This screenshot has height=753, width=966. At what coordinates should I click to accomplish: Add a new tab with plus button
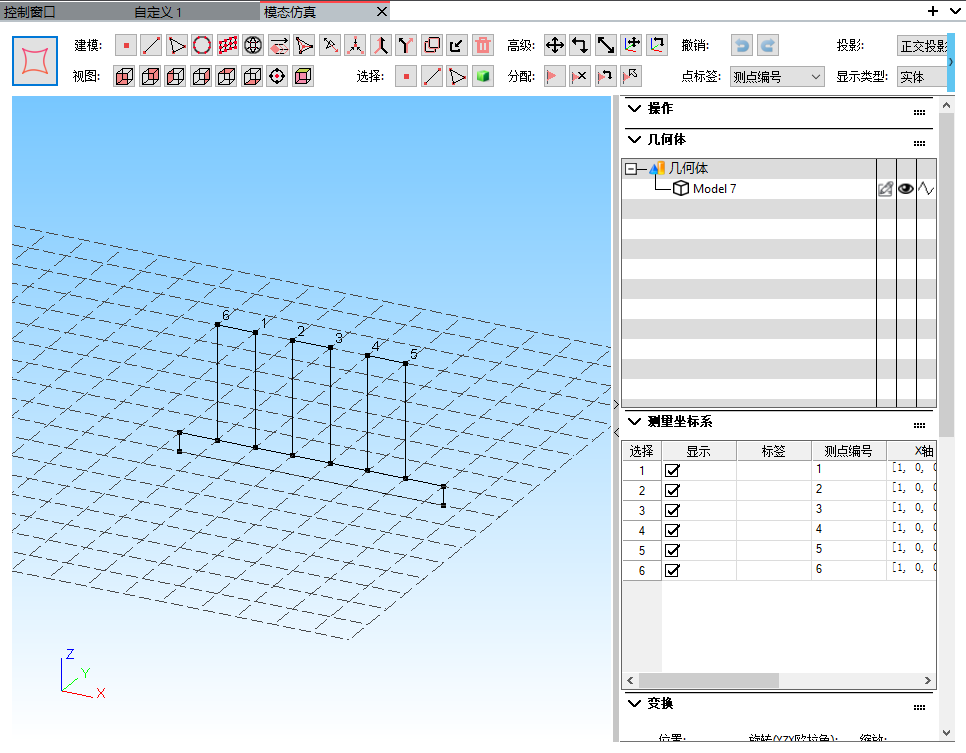pos(933,11)
